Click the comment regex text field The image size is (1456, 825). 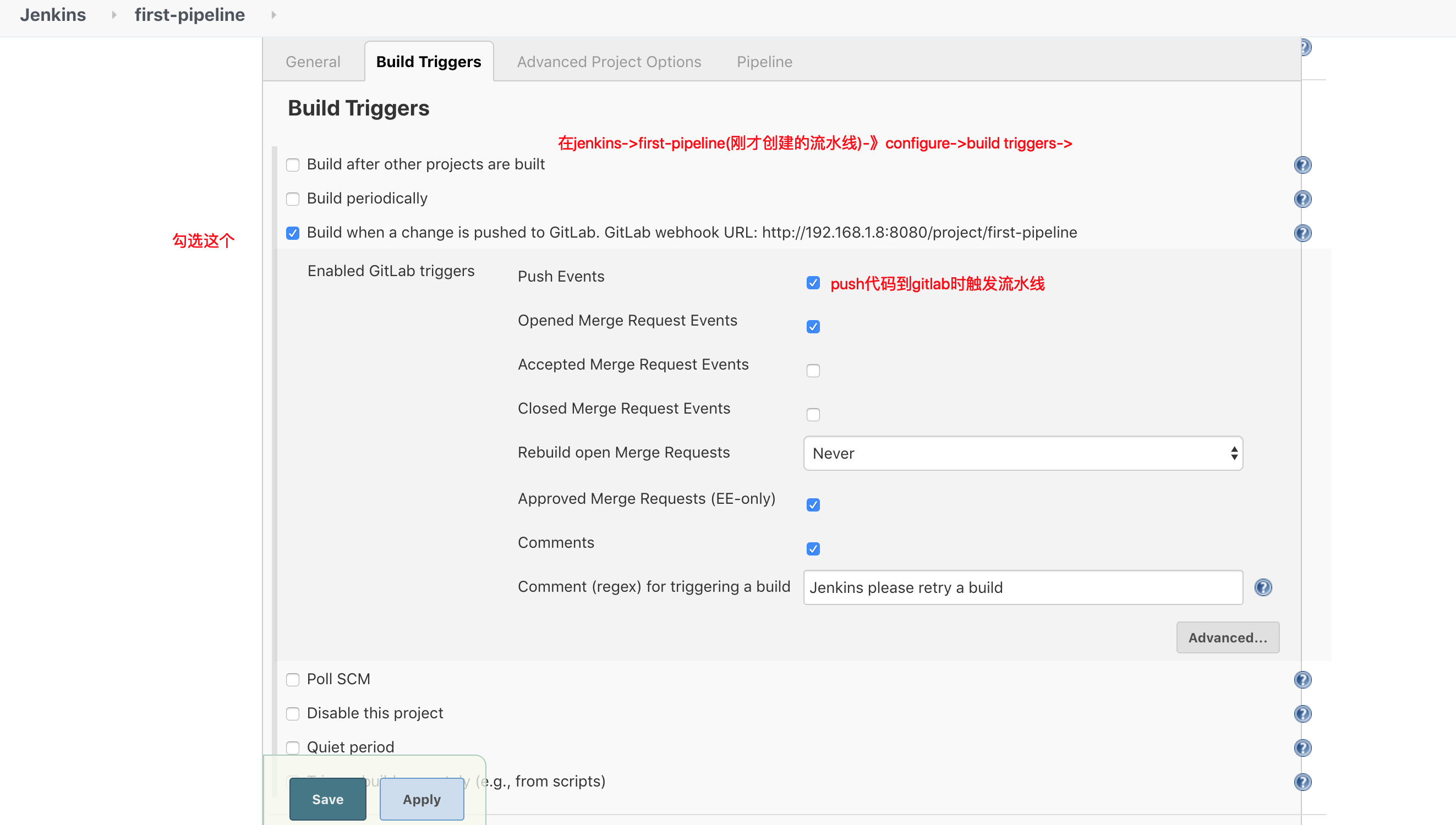(1022, 587)
